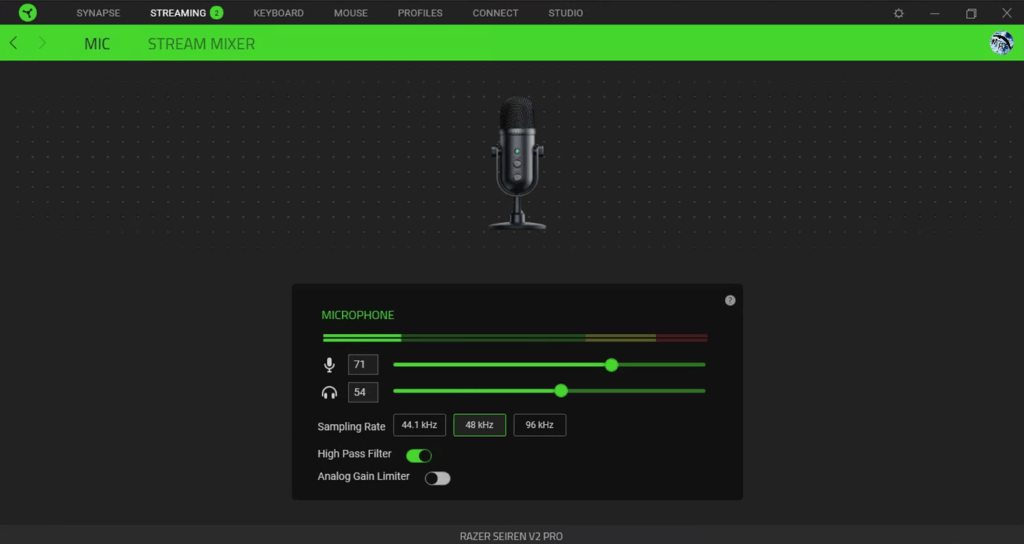Viewport: 1024px width, 544px height.
Task: Open the Stream Mixer tab
Action: click(x=201, y=44)
